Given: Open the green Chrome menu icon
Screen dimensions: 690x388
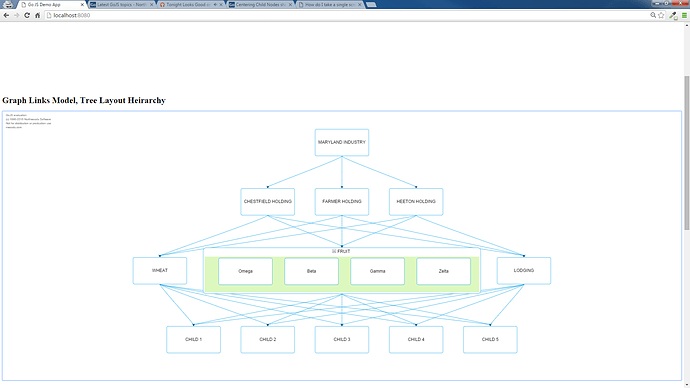Looking at the screenshot, I should point(684,15).
